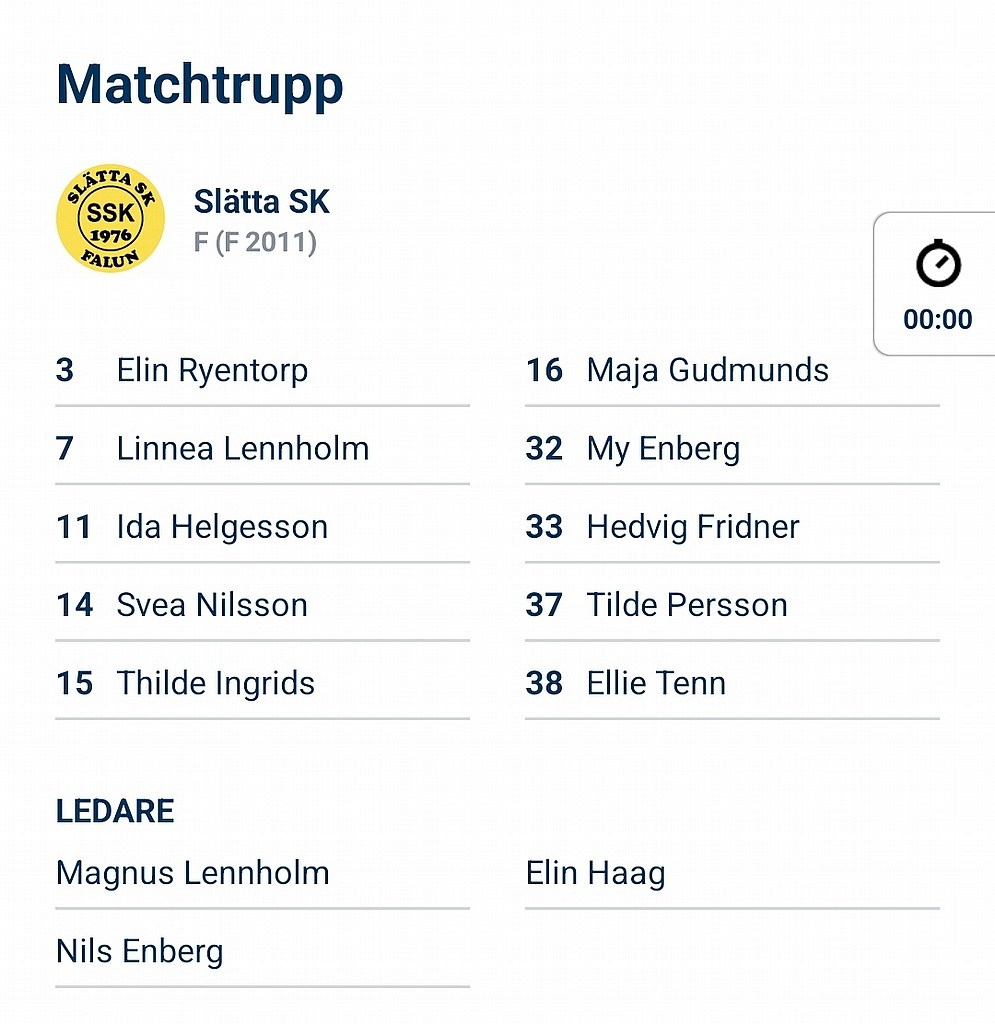This screenshot has height=1024, width=995.
Task: Select leader Elin Haag
Action: (733, 873)
